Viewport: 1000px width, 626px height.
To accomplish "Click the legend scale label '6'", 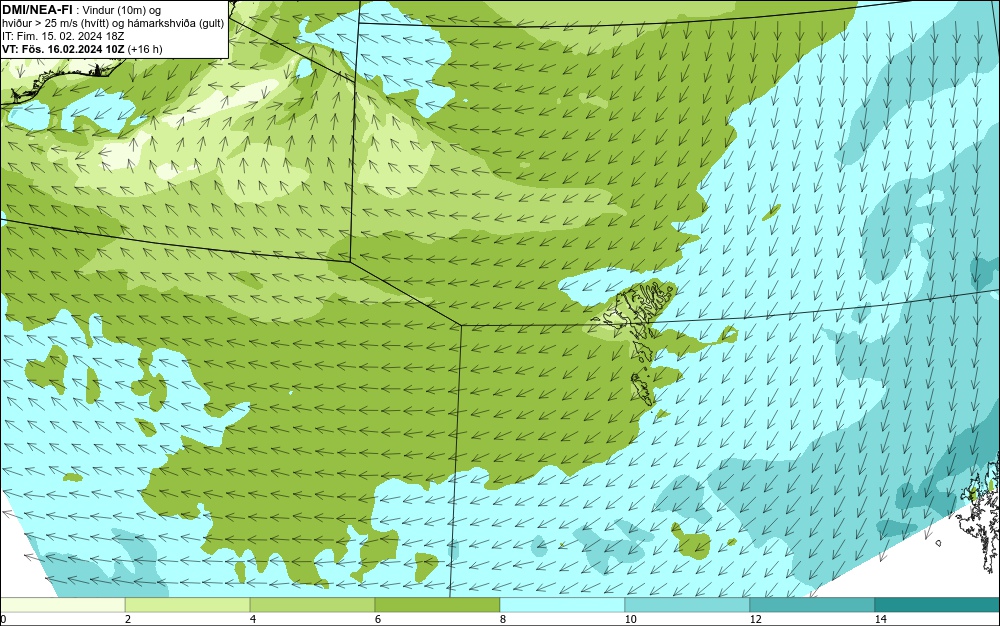I will point(378,619).
